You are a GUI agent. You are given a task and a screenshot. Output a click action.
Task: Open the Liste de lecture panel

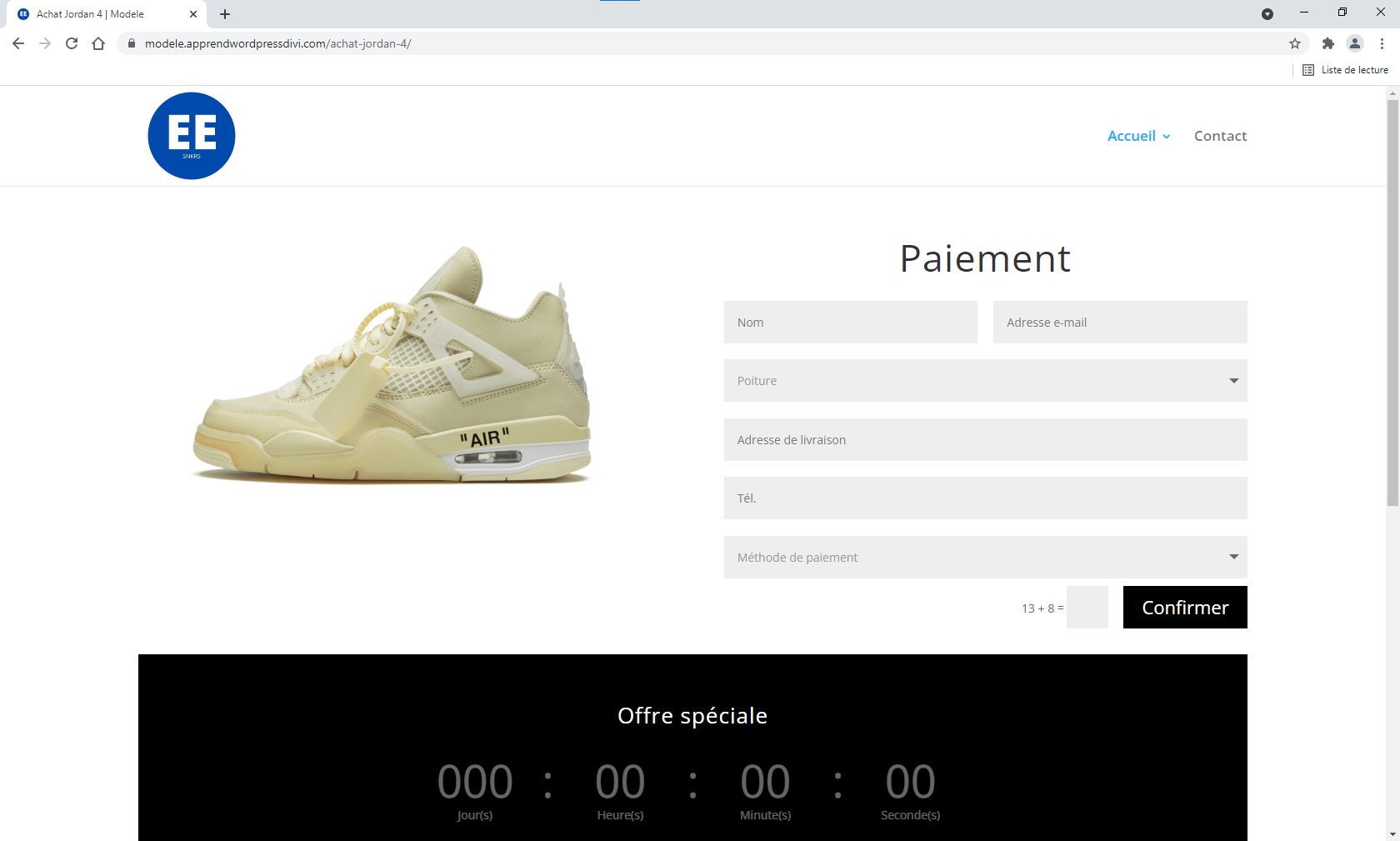[x=1346, y=70]
